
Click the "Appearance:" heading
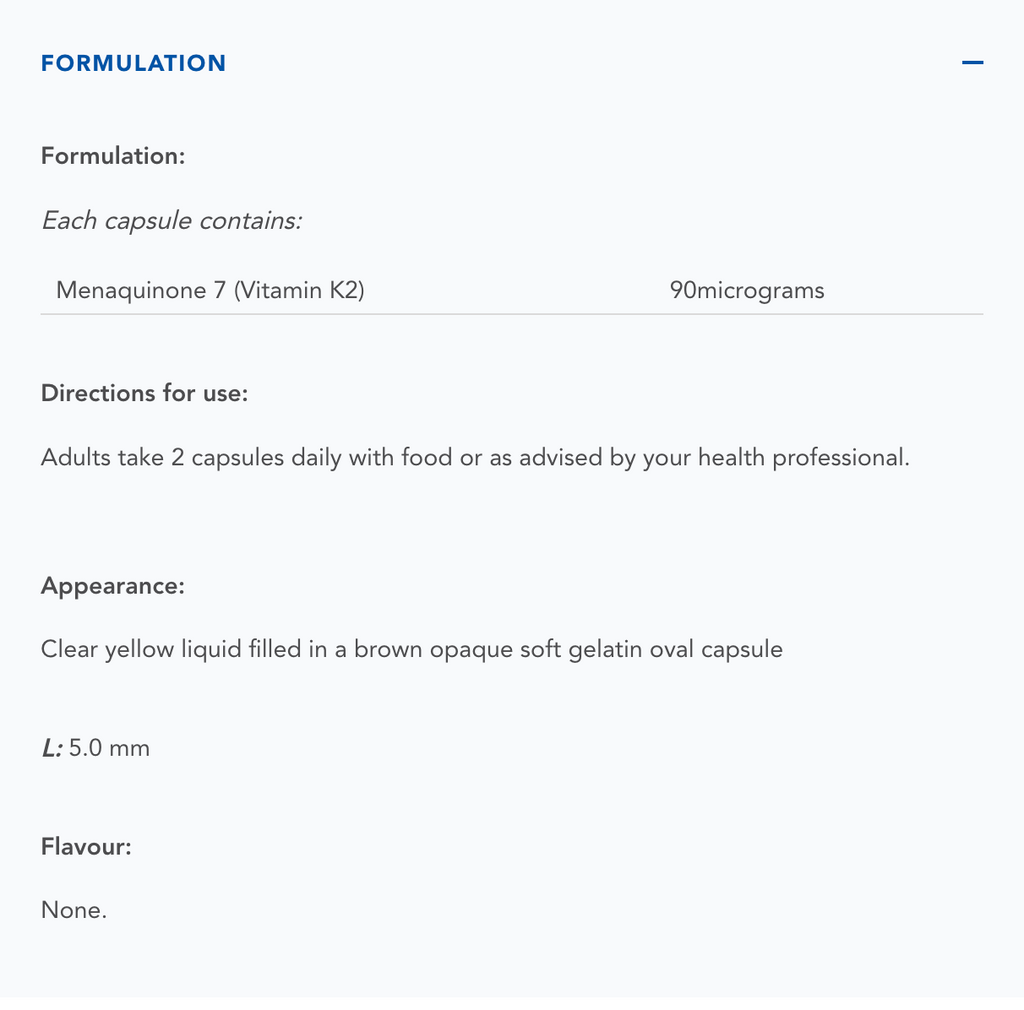point(113,586)
